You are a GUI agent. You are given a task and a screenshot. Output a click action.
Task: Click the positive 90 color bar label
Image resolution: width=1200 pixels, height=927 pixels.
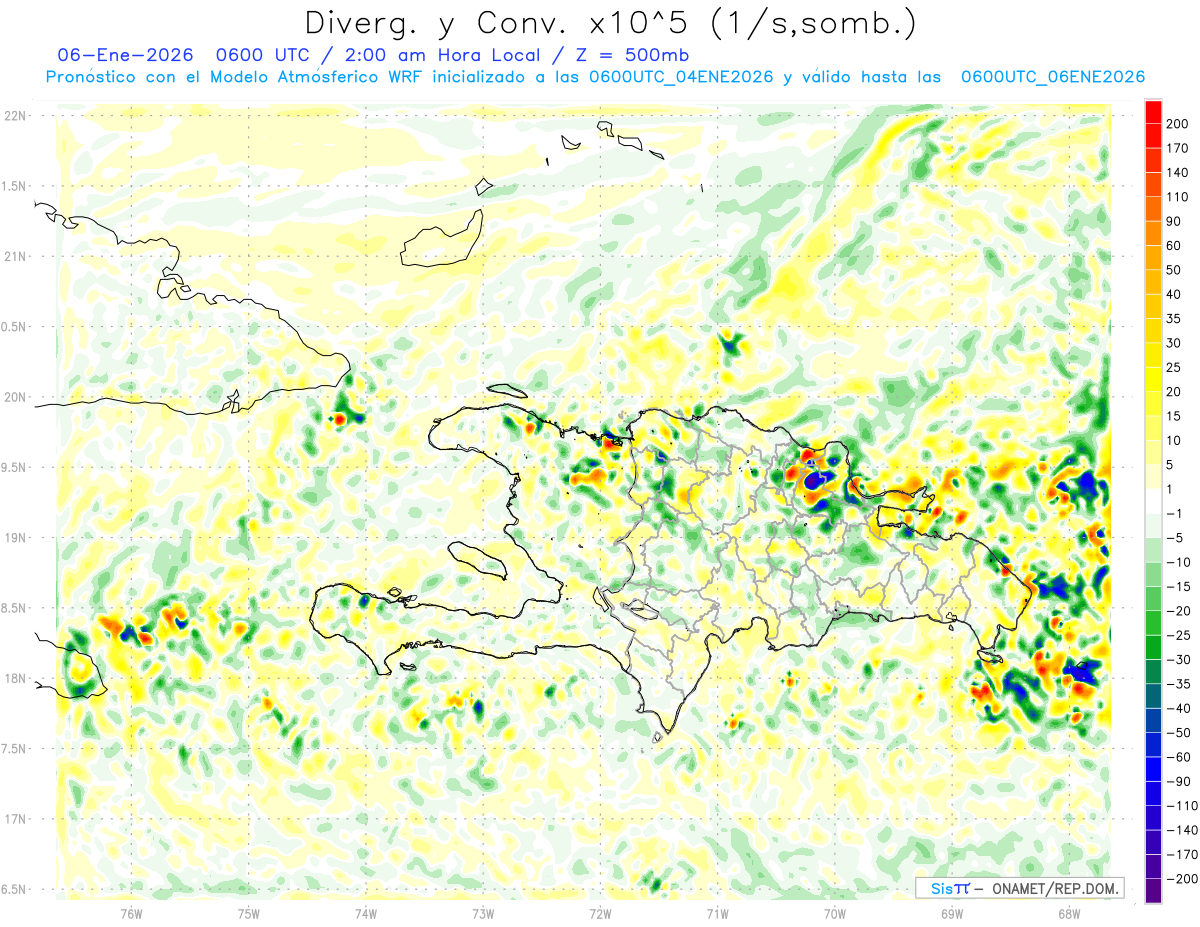(x=1174, y=221)
